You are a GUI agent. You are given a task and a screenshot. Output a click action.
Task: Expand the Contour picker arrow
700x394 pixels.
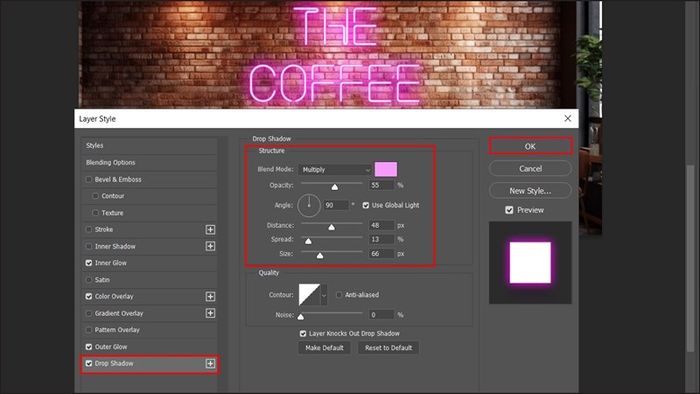[324, 295]
